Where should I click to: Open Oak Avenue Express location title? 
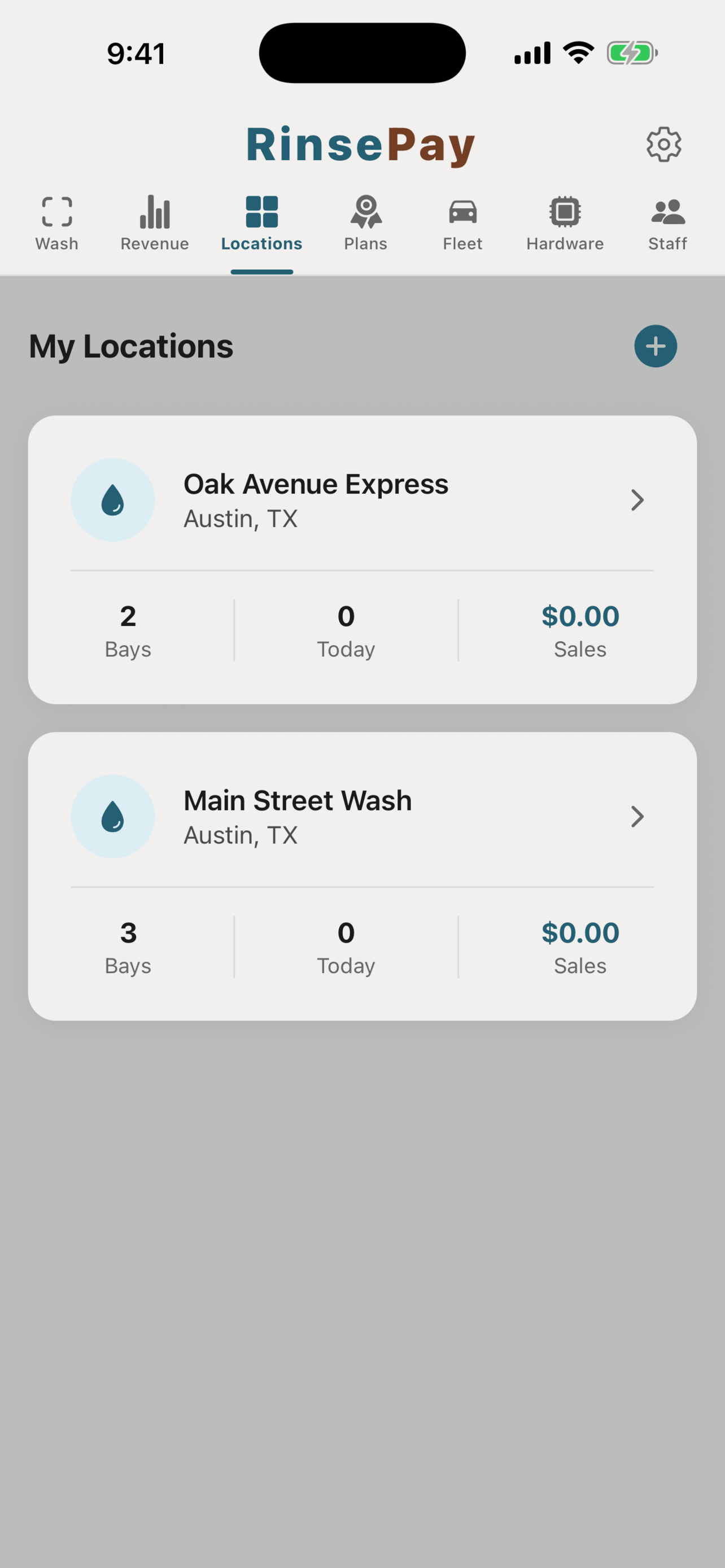(316, 484)
